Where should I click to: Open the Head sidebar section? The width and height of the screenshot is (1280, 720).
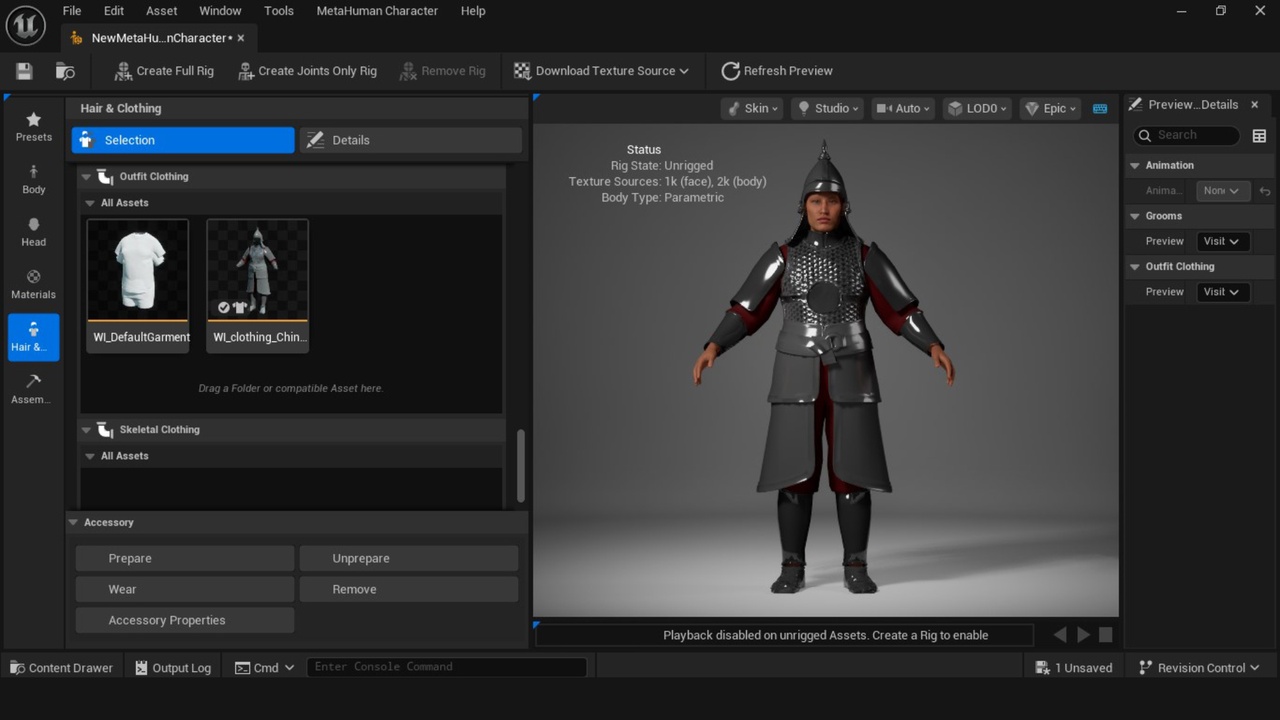pos(34,232)
